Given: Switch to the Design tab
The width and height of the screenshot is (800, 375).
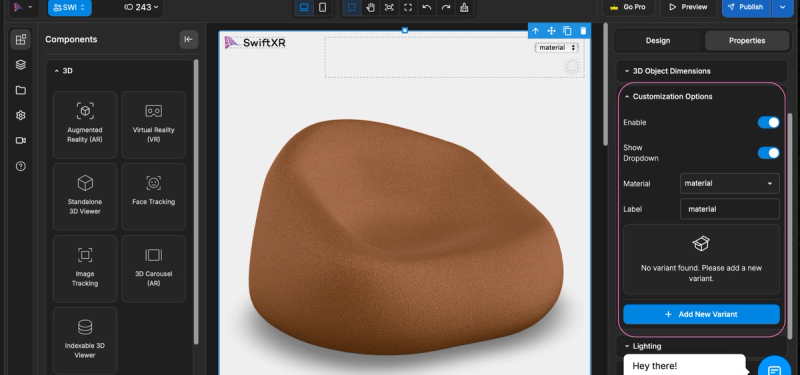Looking at the screenshot, I should 658,40.
